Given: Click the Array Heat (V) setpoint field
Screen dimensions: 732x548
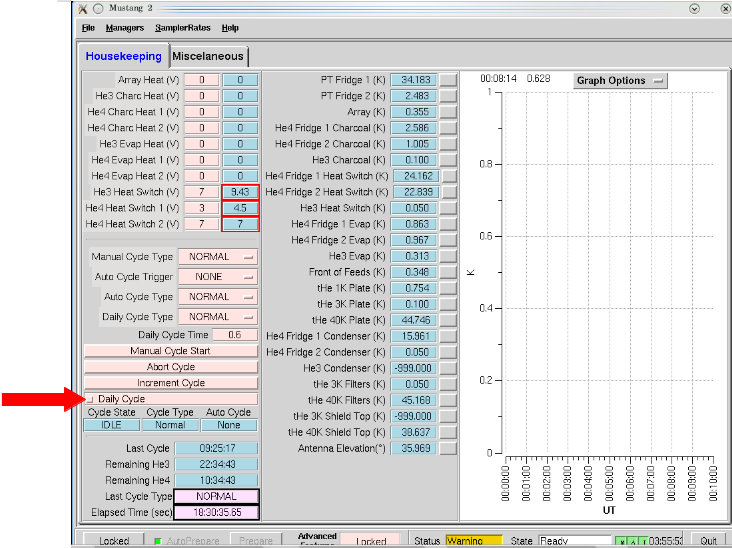Looking at the screenshot, I should tap(202, 80).
